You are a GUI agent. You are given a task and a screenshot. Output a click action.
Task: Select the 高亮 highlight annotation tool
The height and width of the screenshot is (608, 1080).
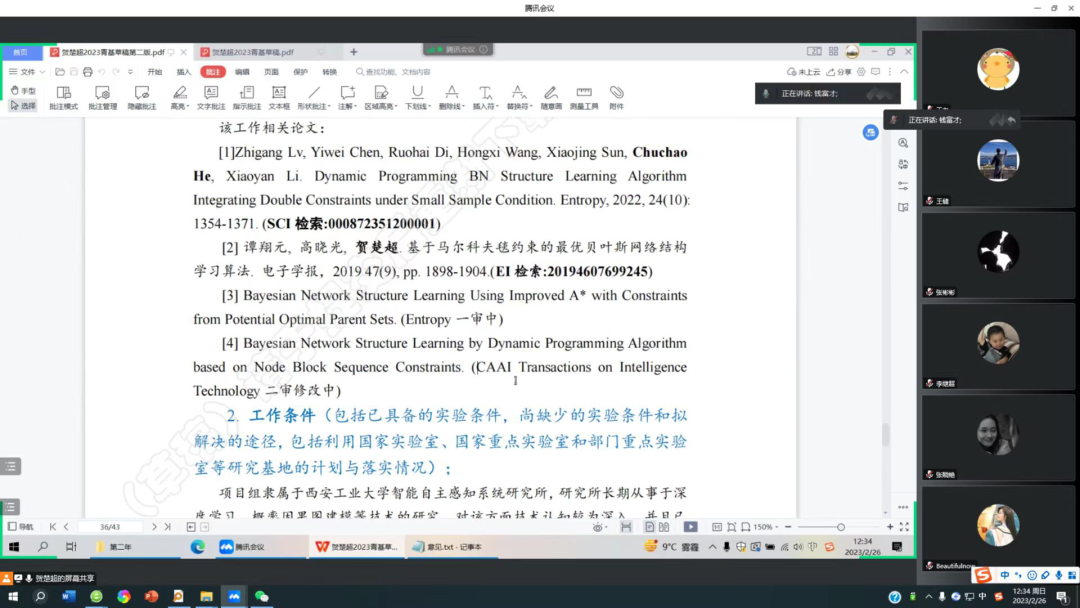coord(178,96)
